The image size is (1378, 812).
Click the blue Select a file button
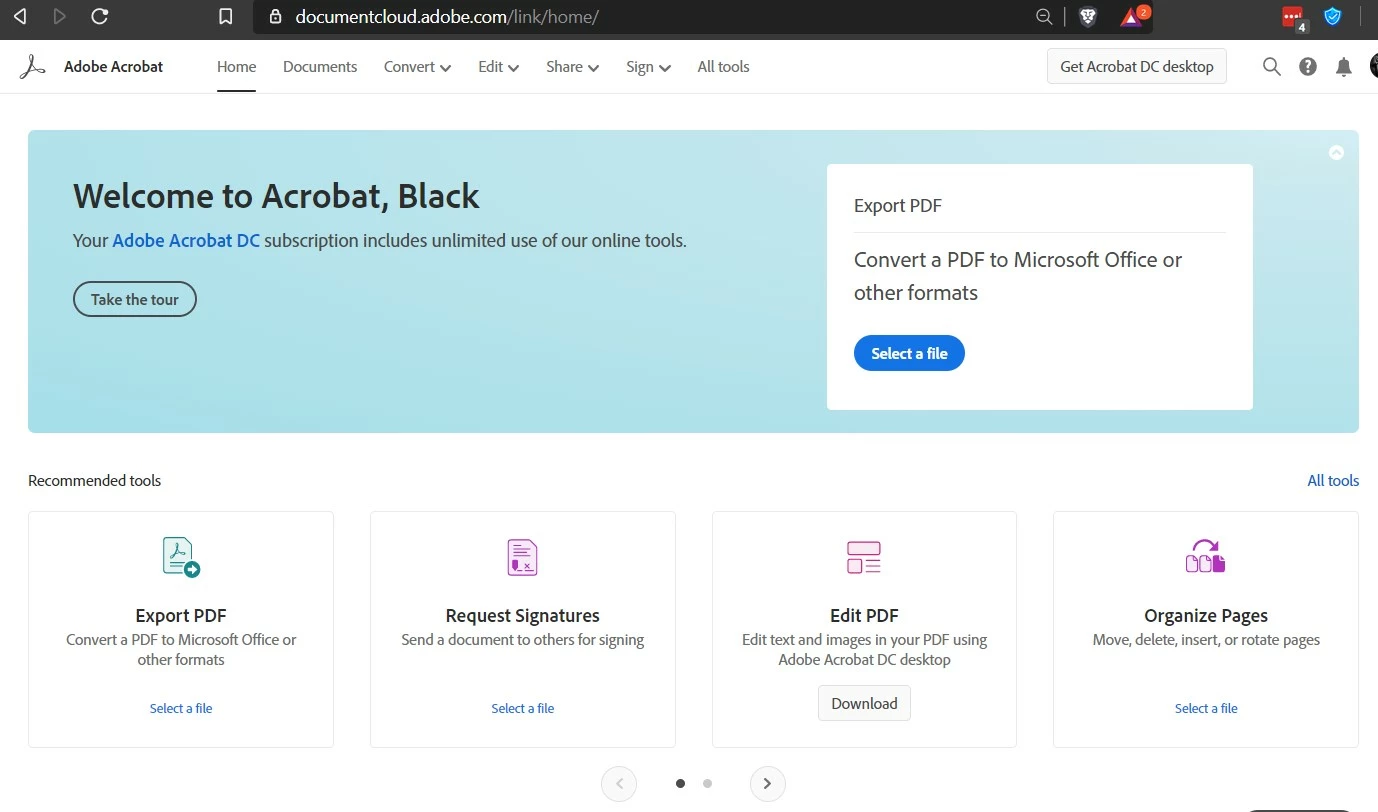(909, 353)
